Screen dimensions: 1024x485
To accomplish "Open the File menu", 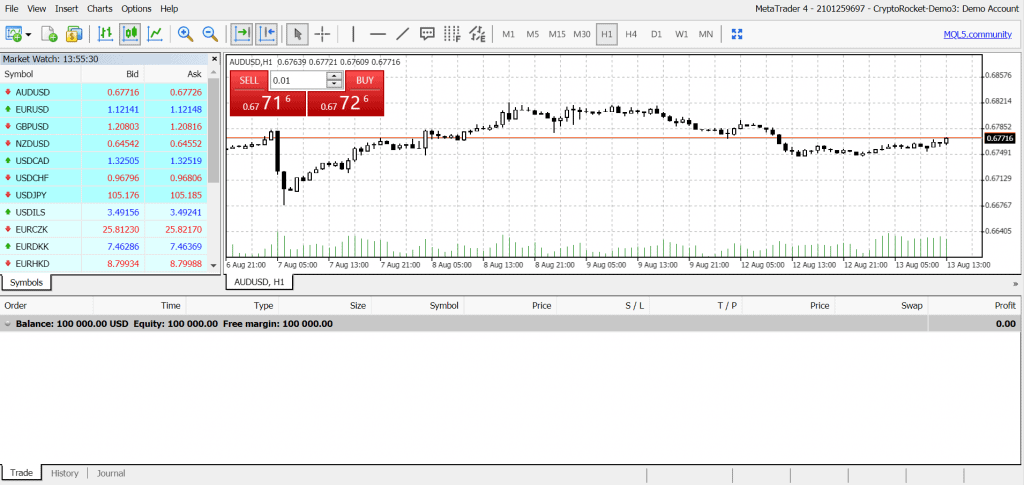I will tap(12, 8).
